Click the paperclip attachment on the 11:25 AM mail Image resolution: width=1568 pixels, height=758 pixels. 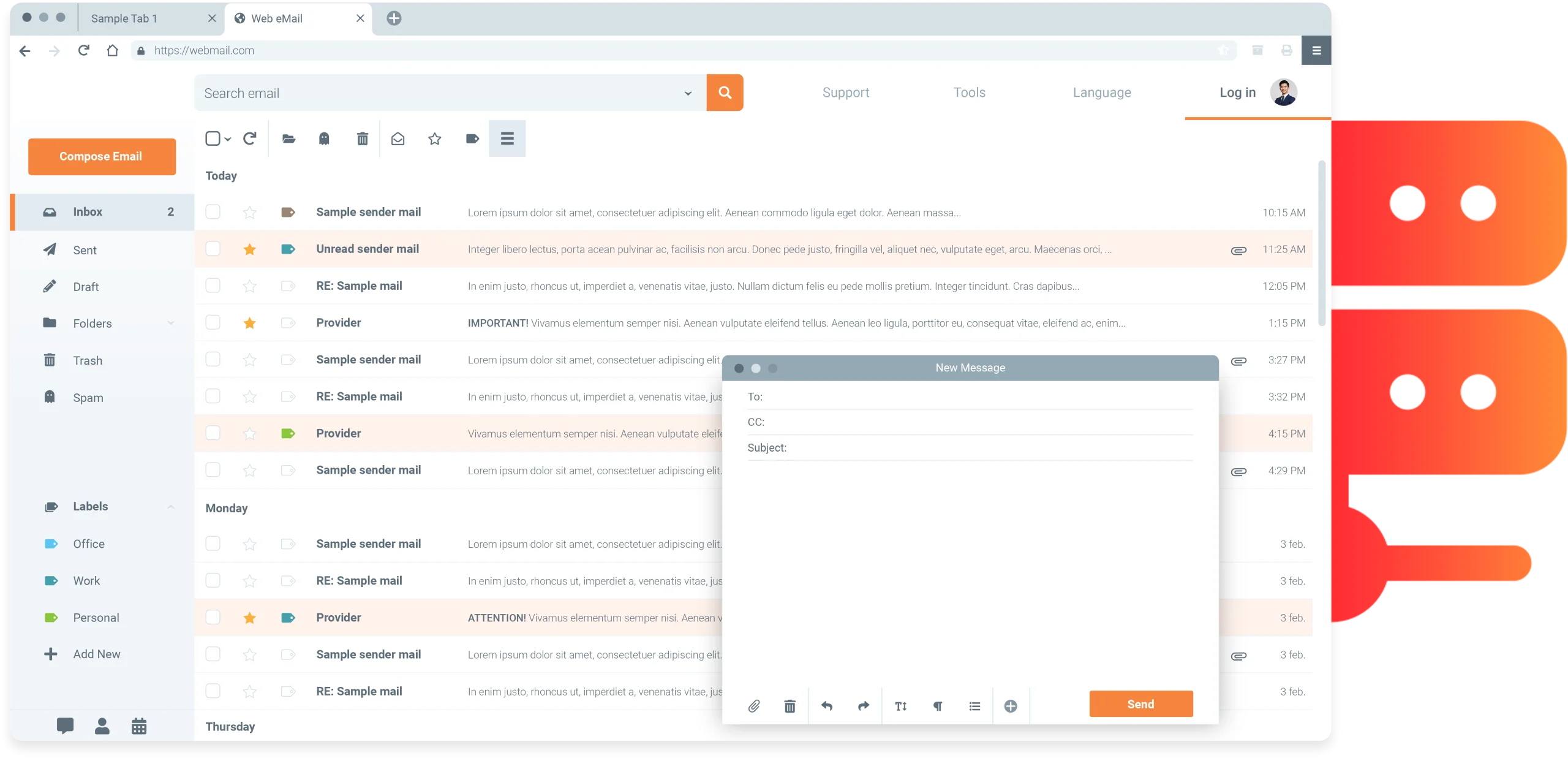[x=1238, y=250]
